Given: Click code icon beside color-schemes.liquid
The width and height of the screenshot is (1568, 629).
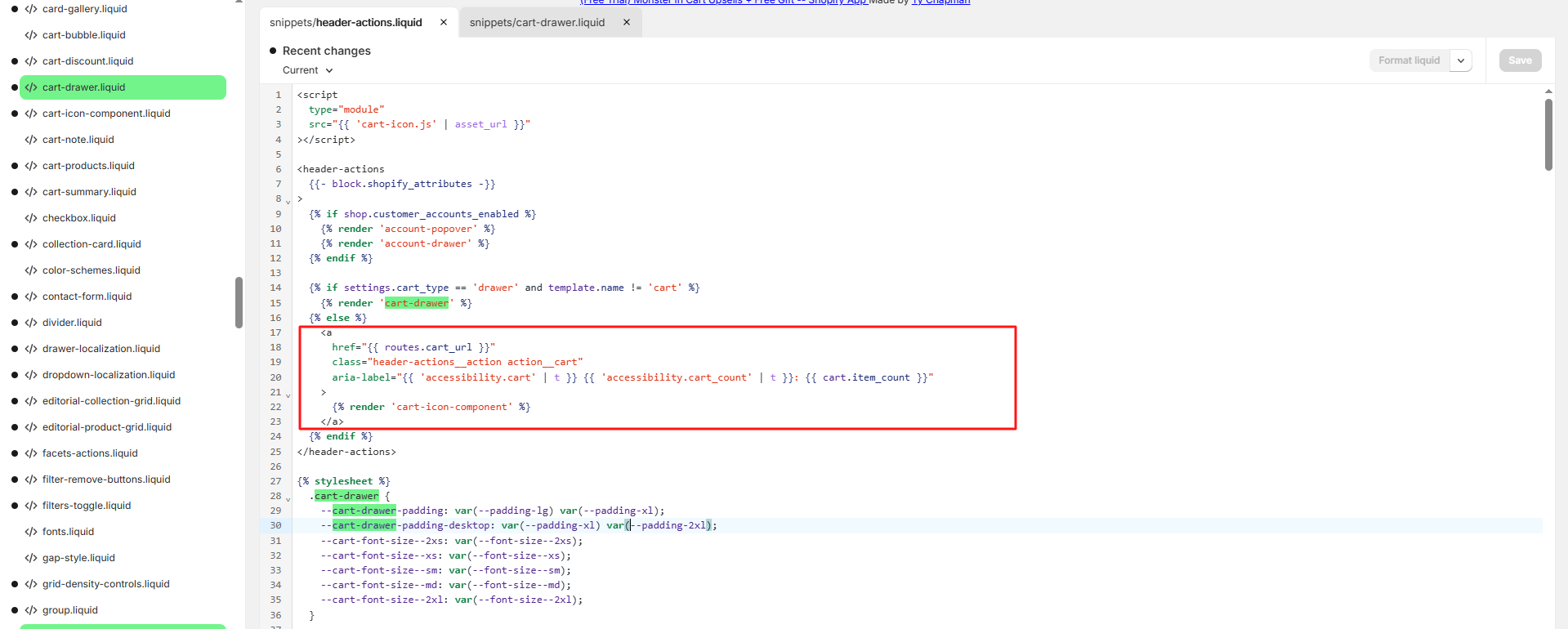Looking at the screenshot, I should pos(31,270).
